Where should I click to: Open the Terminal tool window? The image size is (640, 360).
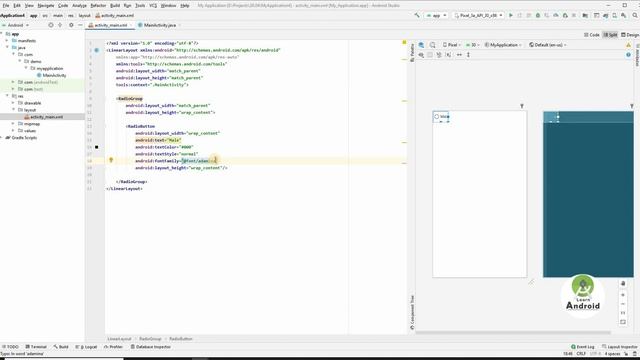pyautogui.click(x=36, y=347)
